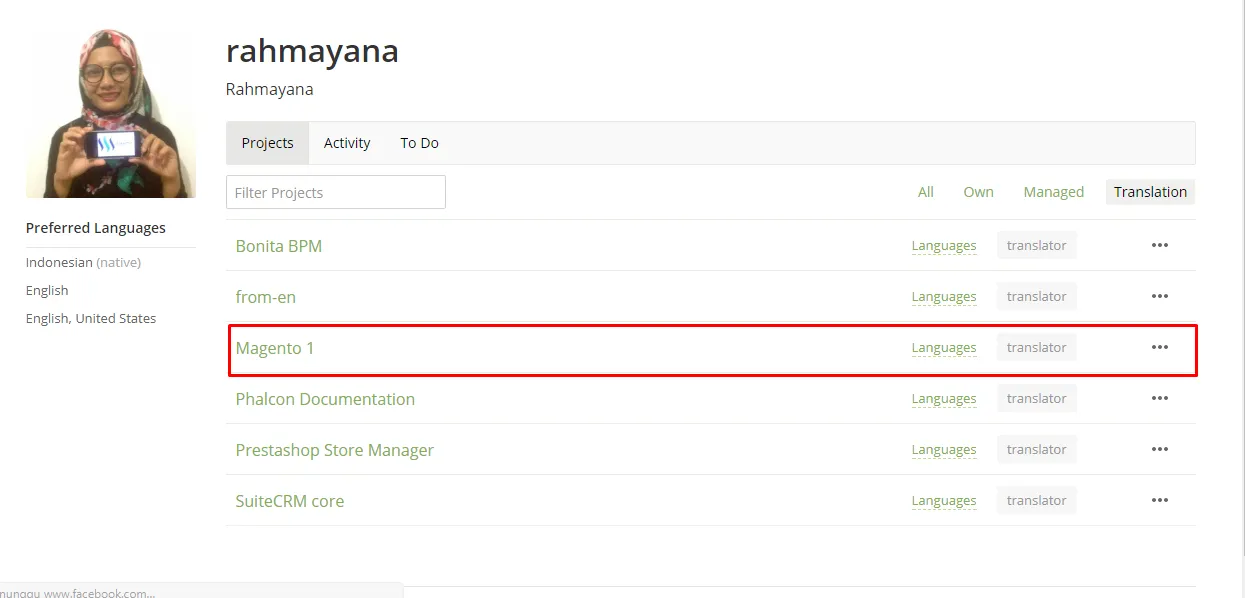The width and height of the screenshot is (1245, 598).
Task: Select the All projects filter
Action: point(926,192)
